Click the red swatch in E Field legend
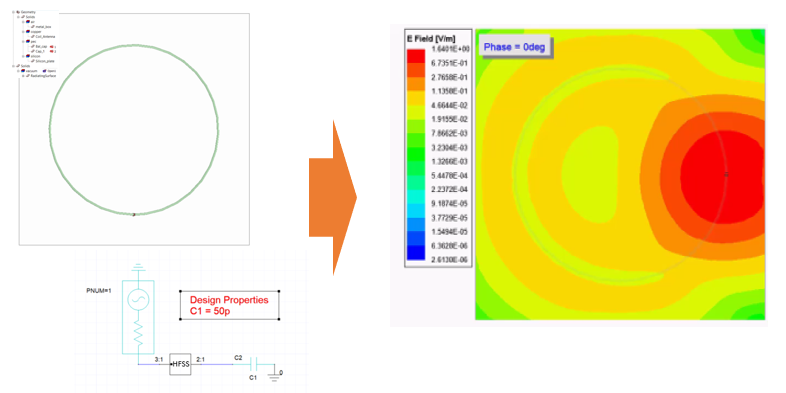This screenshot has width=786, height=393. (417, 56)
